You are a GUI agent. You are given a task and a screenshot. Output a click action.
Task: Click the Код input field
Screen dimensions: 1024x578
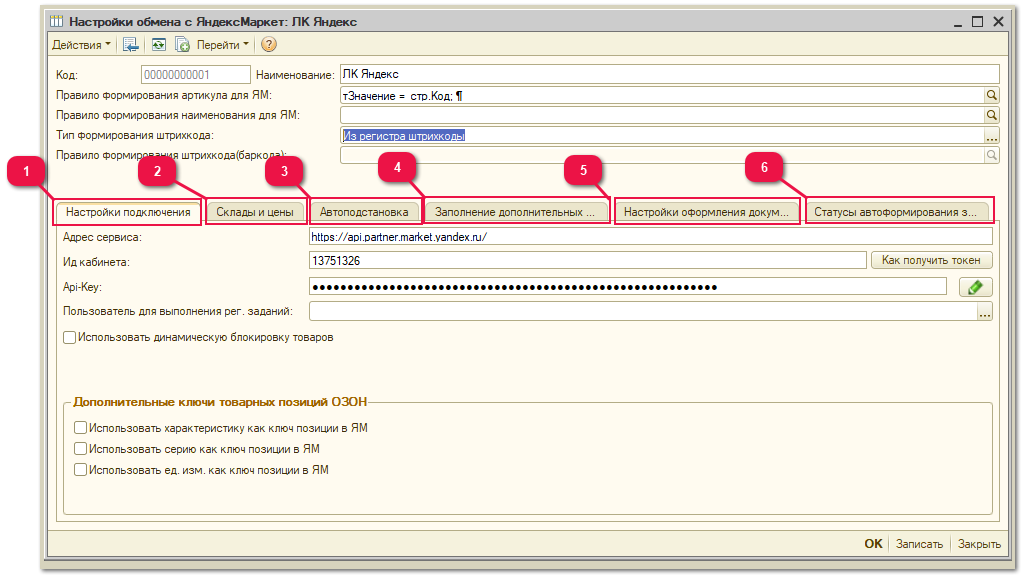coord(195,74)
